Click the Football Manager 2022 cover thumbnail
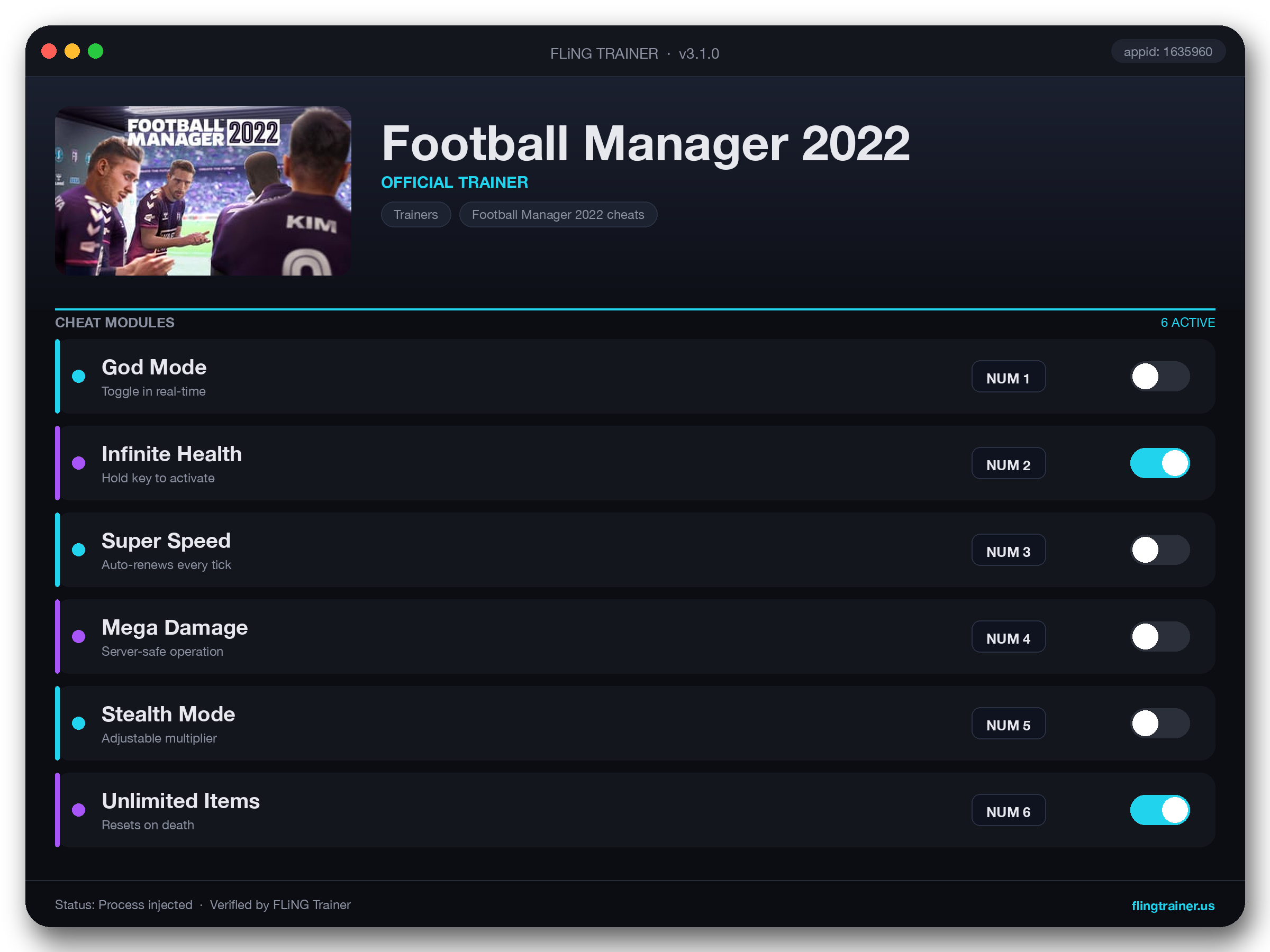This screenshot has width=1270, height=952. point(203,190)
